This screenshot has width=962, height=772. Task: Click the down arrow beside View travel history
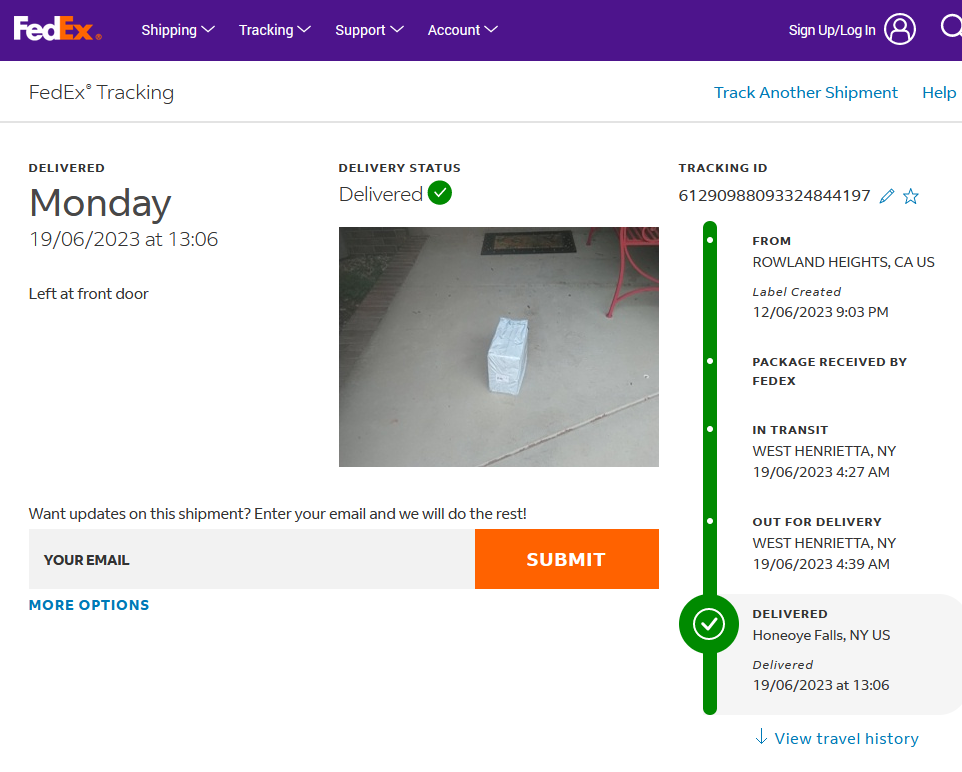[x=762, y=737]
